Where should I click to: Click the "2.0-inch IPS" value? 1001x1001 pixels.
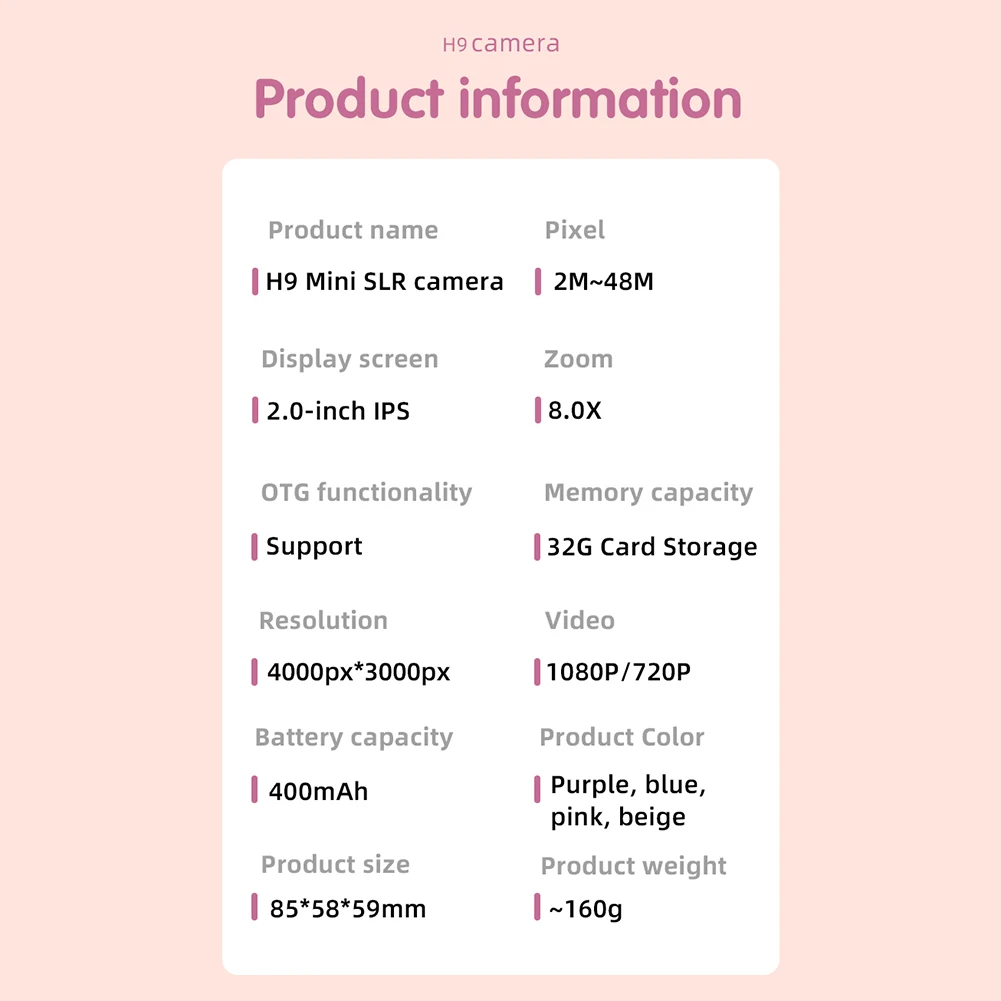pos(338,411)
